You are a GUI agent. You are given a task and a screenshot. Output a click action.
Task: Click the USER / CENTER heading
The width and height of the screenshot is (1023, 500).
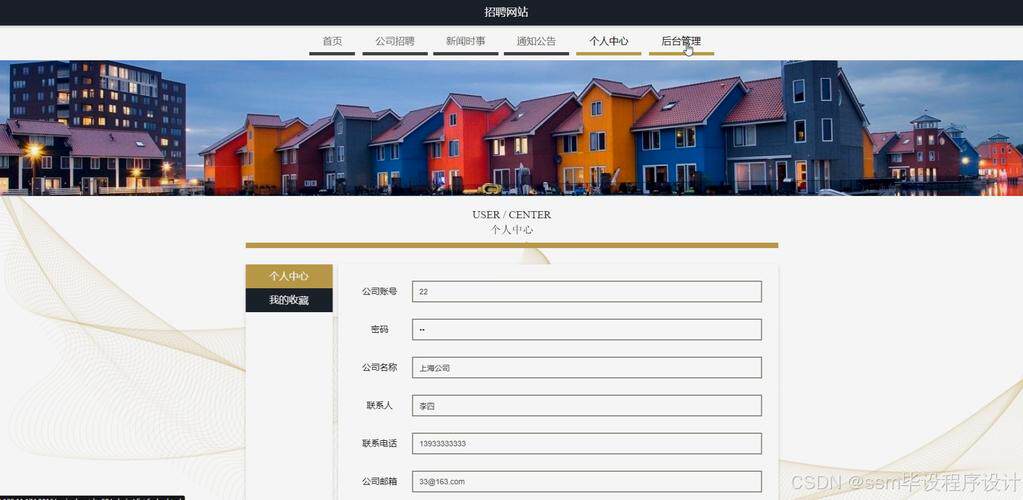(x=512, y=214)
